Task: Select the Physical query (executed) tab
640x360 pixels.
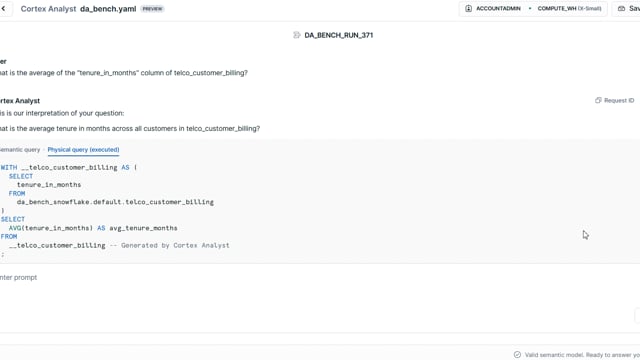Action: tap(83, 150)
